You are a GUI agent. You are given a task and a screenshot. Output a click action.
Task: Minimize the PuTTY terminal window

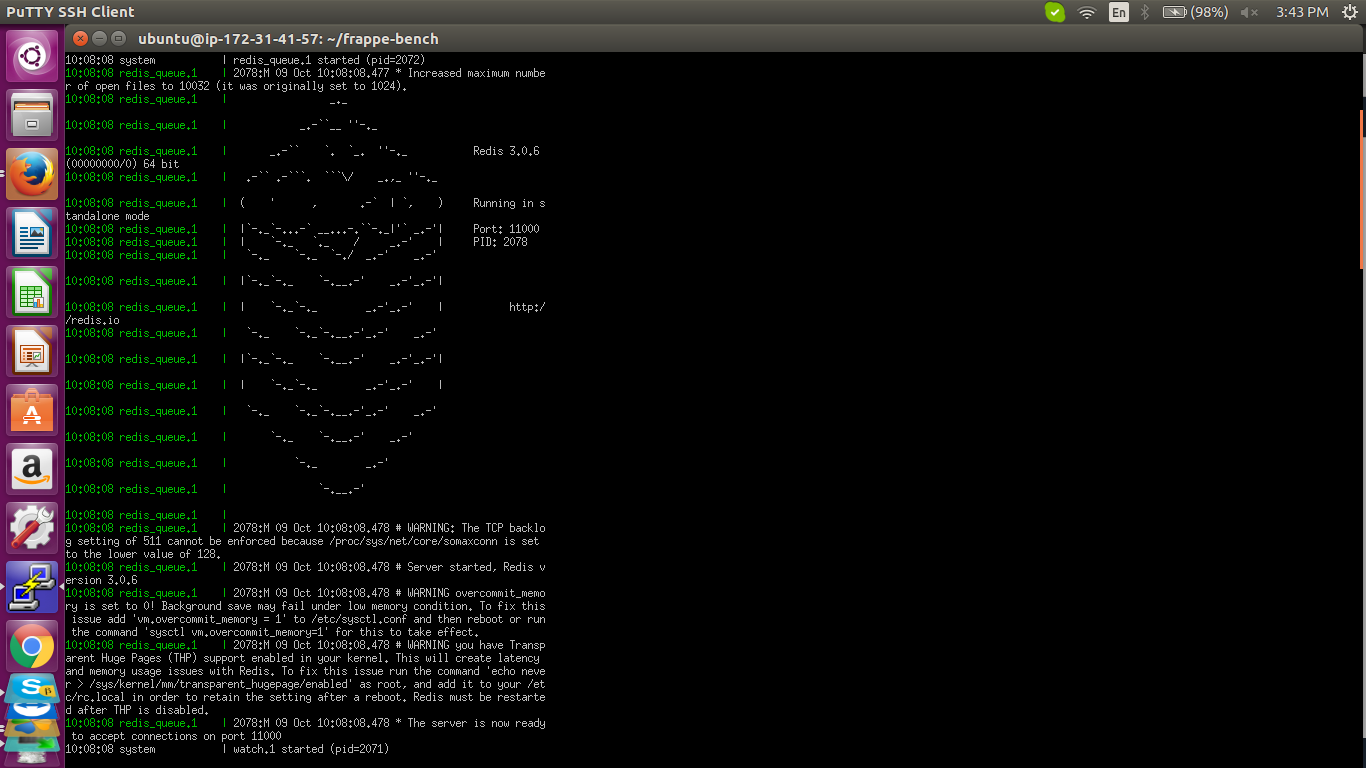[x=99, y=38]
